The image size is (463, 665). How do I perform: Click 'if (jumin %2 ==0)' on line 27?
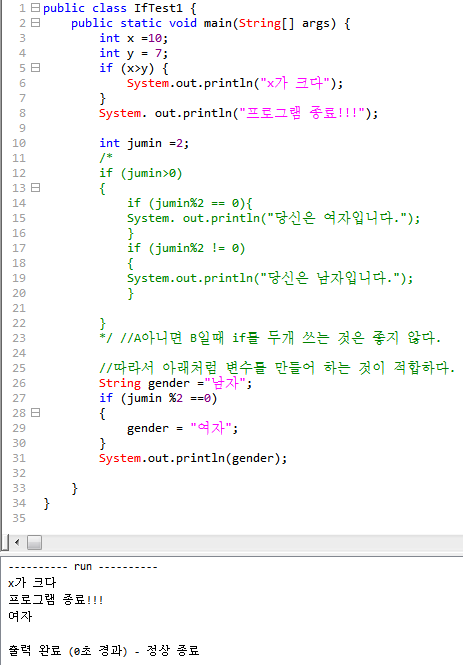[x=158, y=398]
